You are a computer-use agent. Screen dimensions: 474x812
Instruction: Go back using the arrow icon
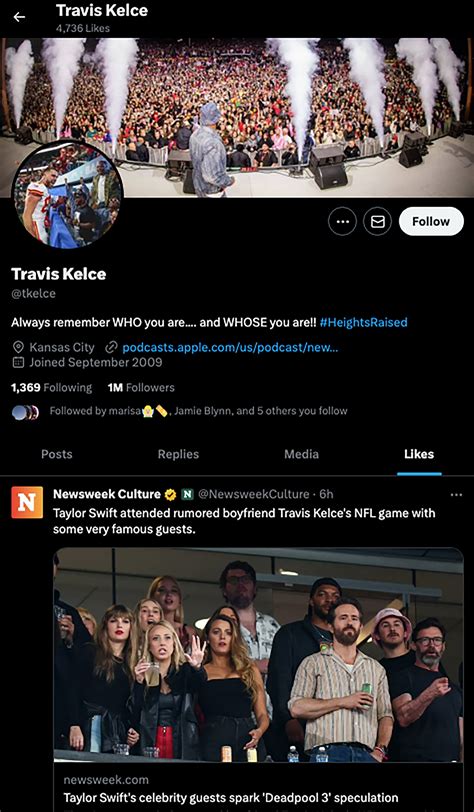(x=19, y=17)
